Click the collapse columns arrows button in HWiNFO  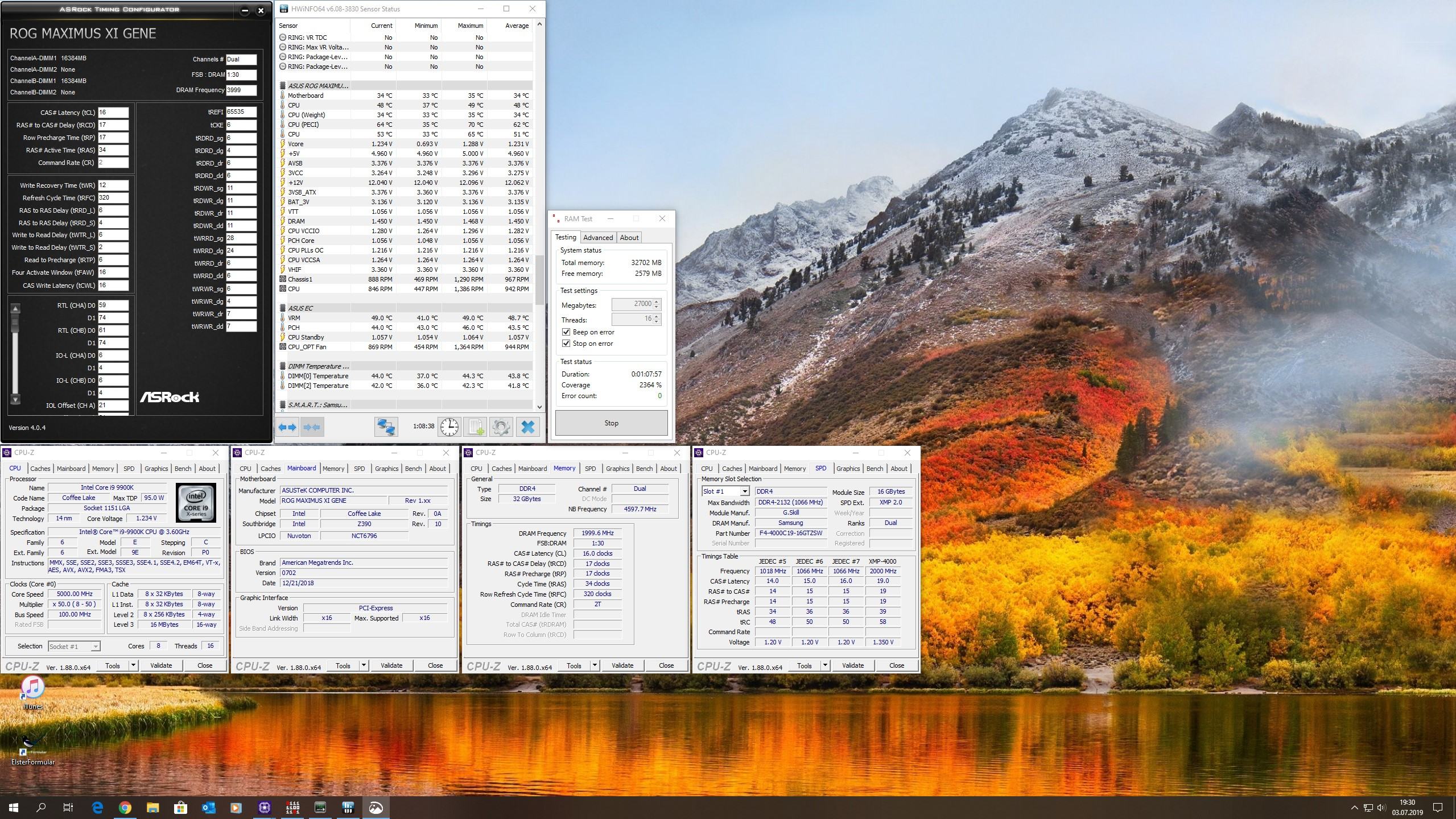pos(312,427)
